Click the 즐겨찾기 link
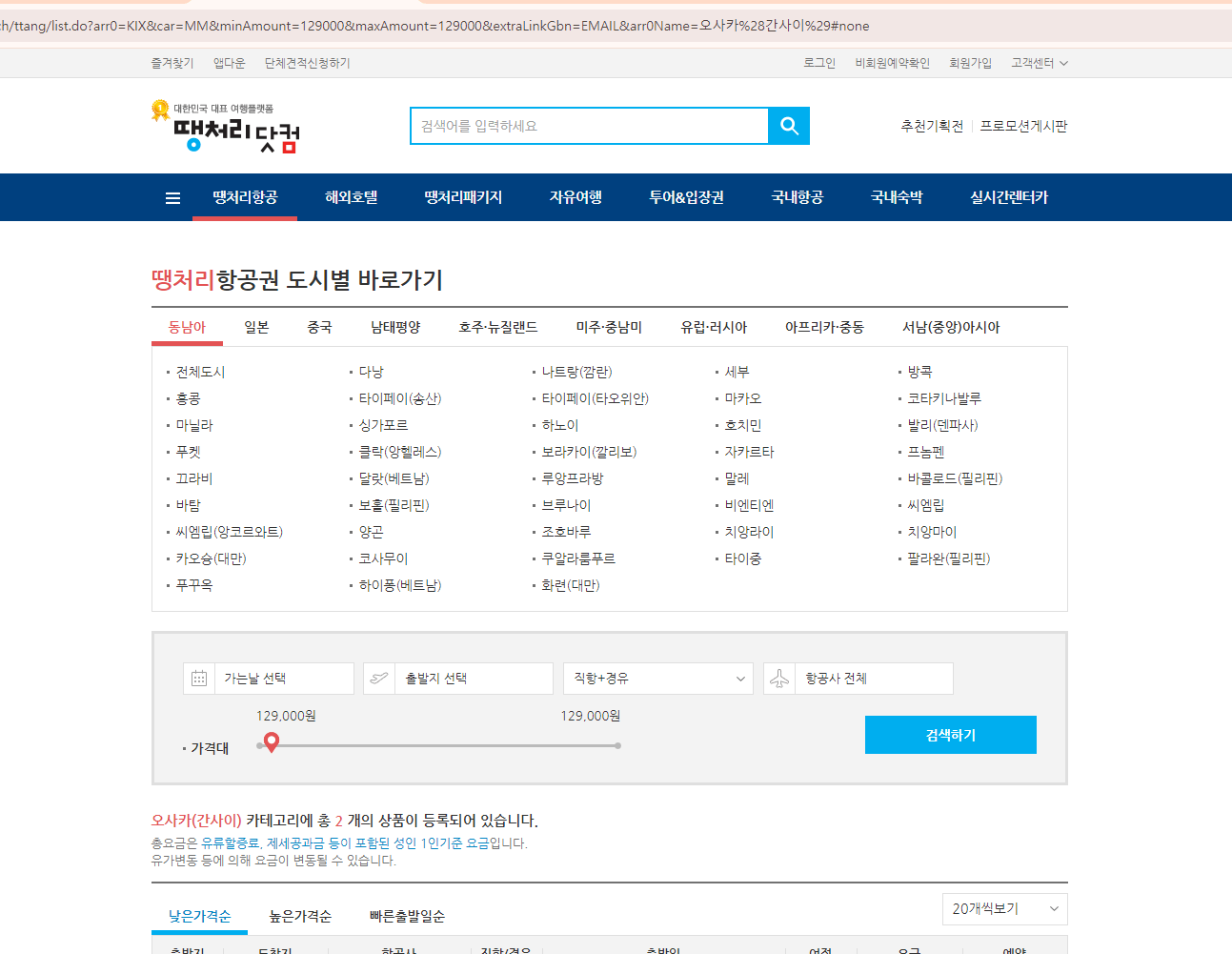Image resolution: width=1232 pixels, height=954 pixels. [172, 63]
